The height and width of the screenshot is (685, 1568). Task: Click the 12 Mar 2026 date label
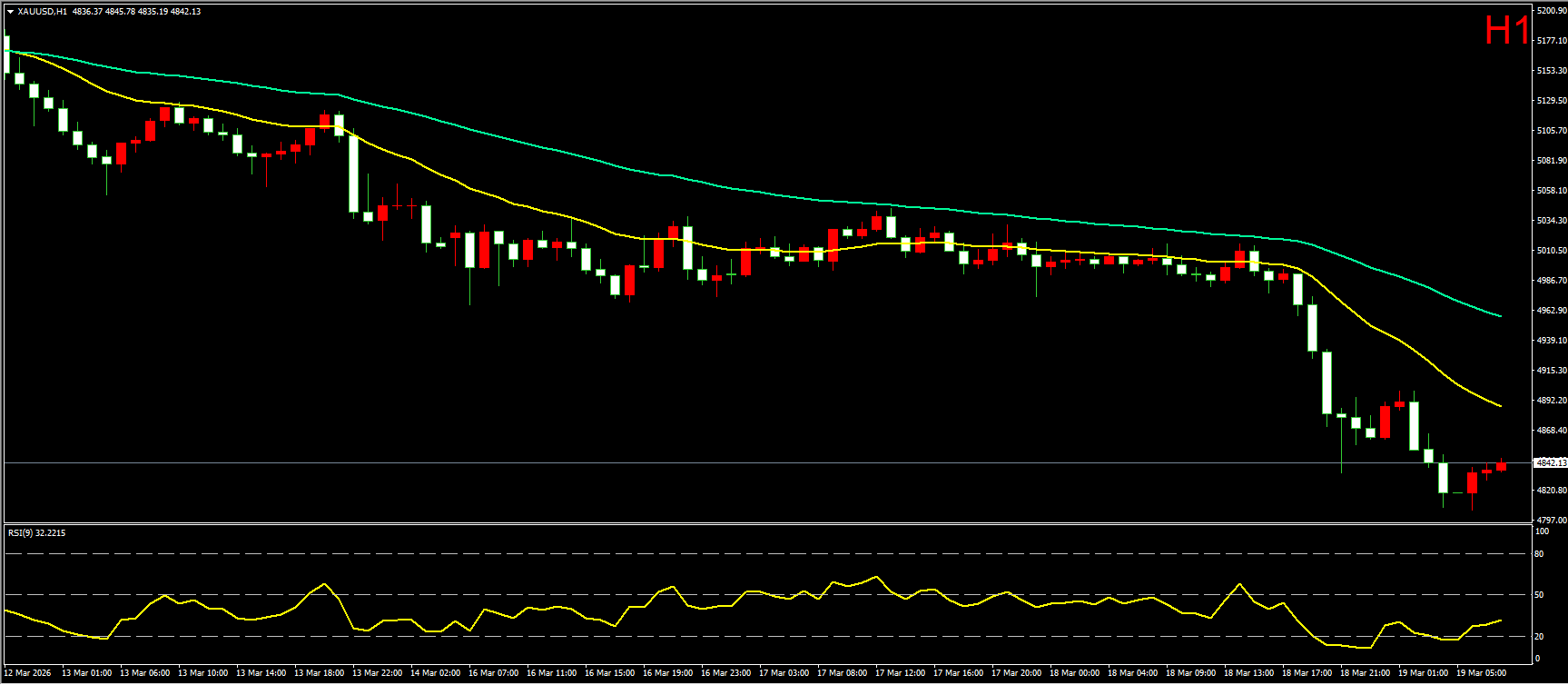pyautogui.click(x=28, y=673)
